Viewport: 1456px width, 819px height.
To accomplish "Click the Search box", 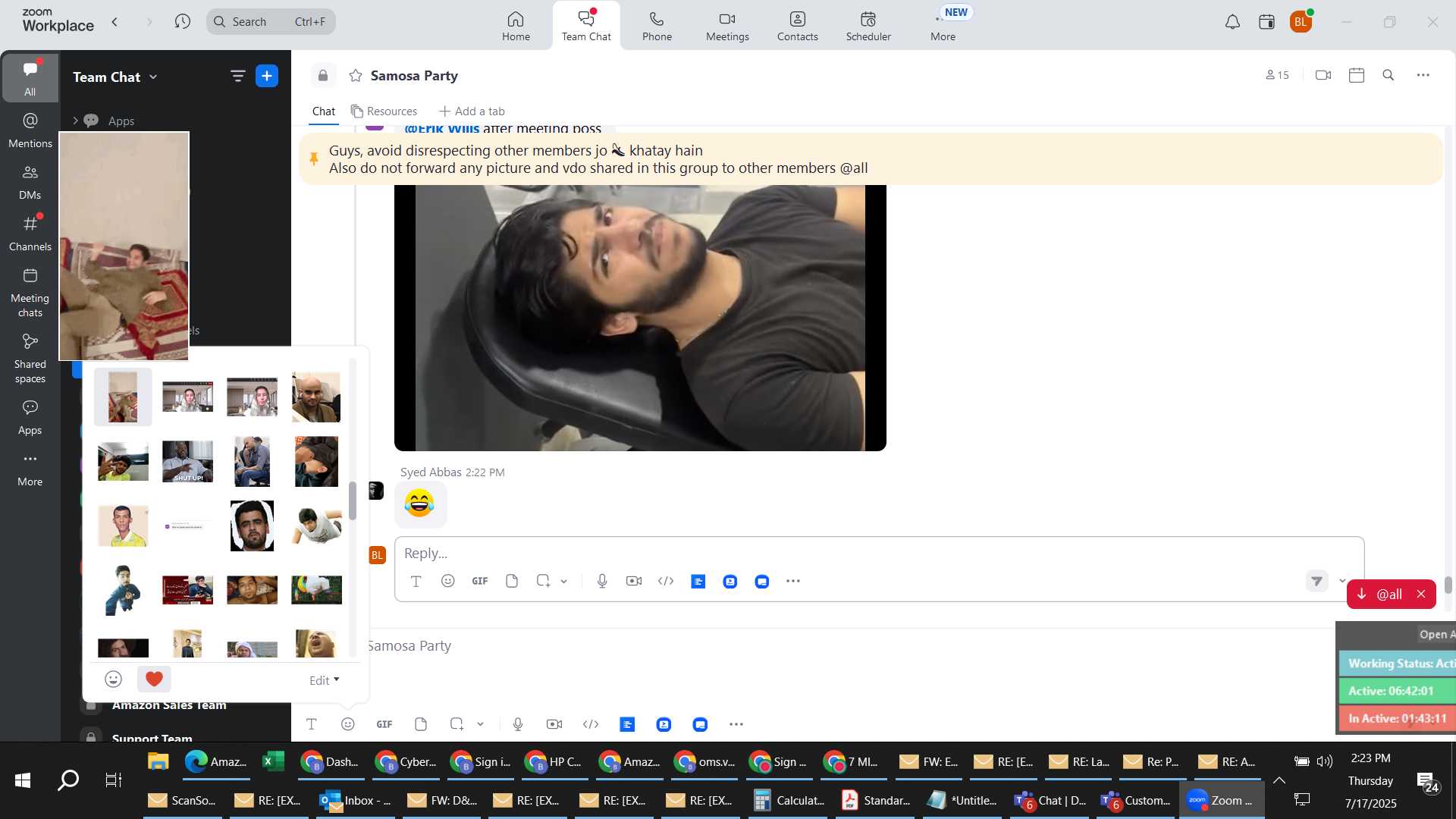I will (x=271, y=21).
